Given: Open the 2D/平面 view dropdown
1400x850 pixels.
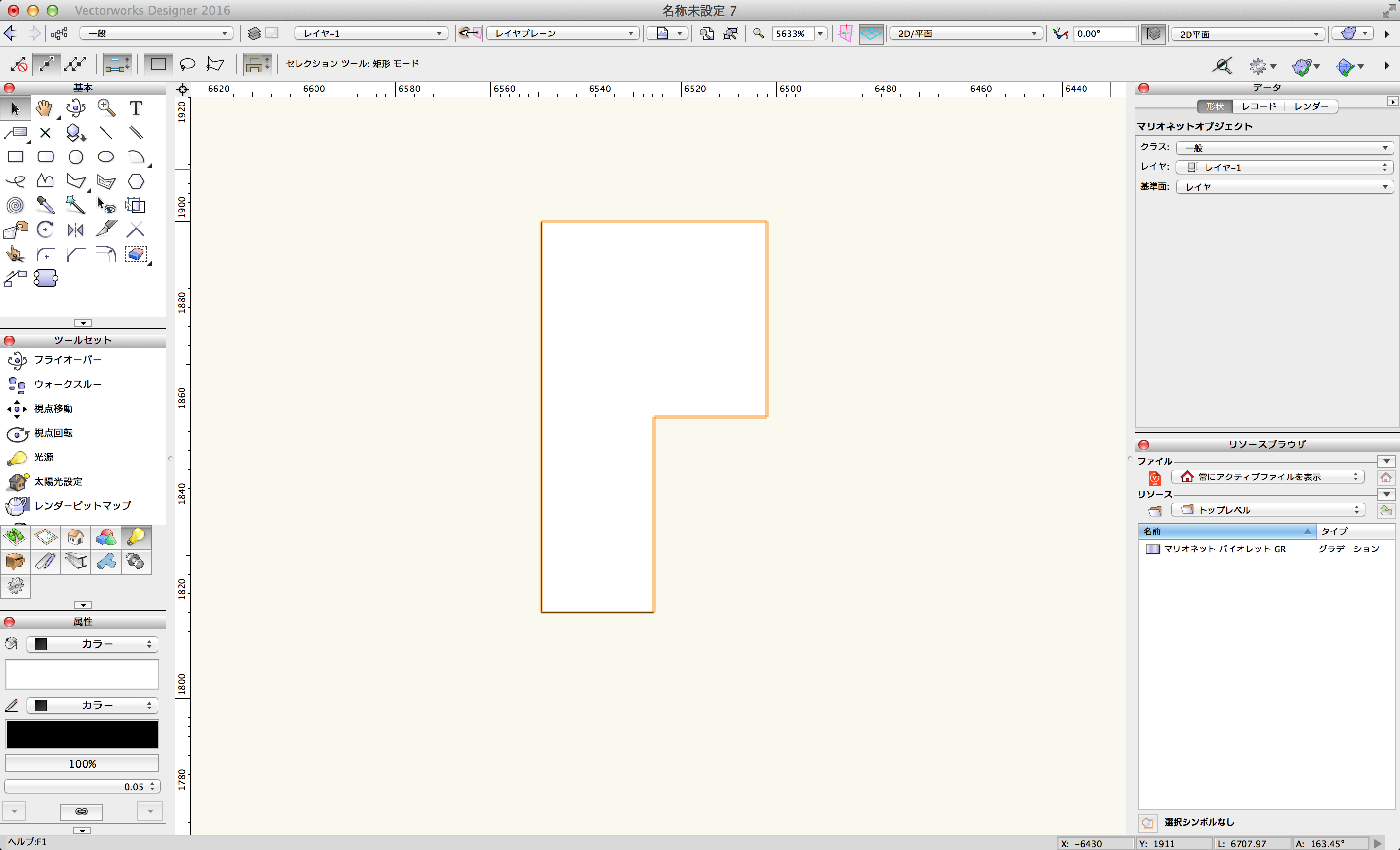Looking at the screenshot, I should pos(966,34).
